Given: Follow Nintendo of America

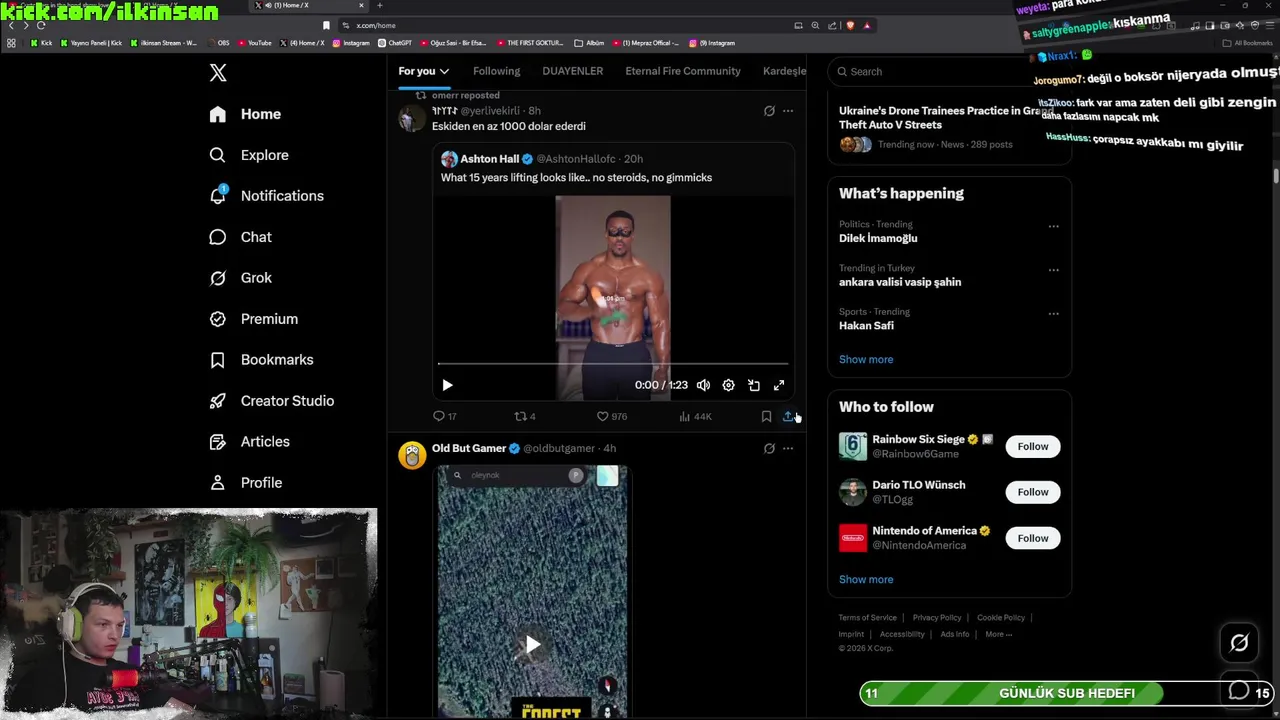Looking at the screenshot, I should click(x=1033, y=538).
